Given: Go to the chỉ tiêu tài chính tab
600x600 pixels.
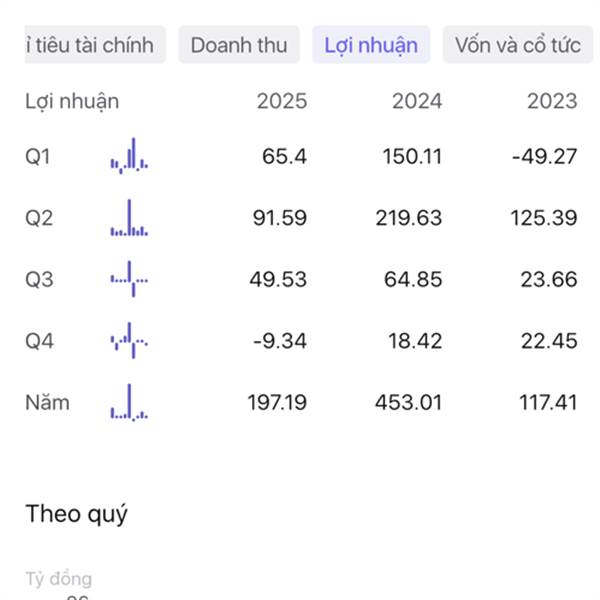Looking at the screenshot, I should click(x=94, y=45).
